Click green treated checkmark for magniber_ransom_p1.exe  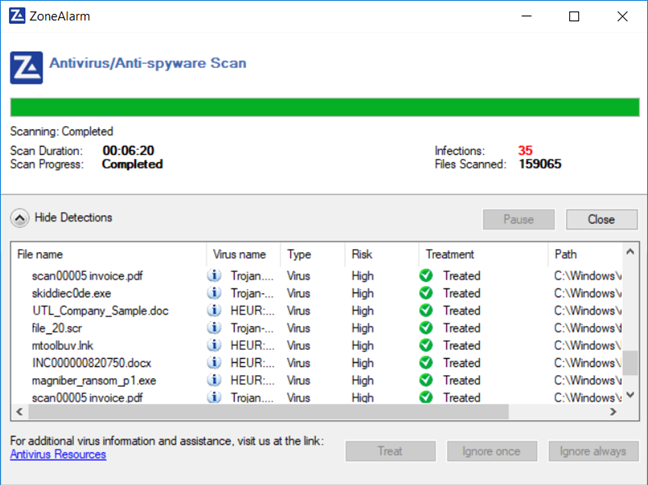click(426, 380)
